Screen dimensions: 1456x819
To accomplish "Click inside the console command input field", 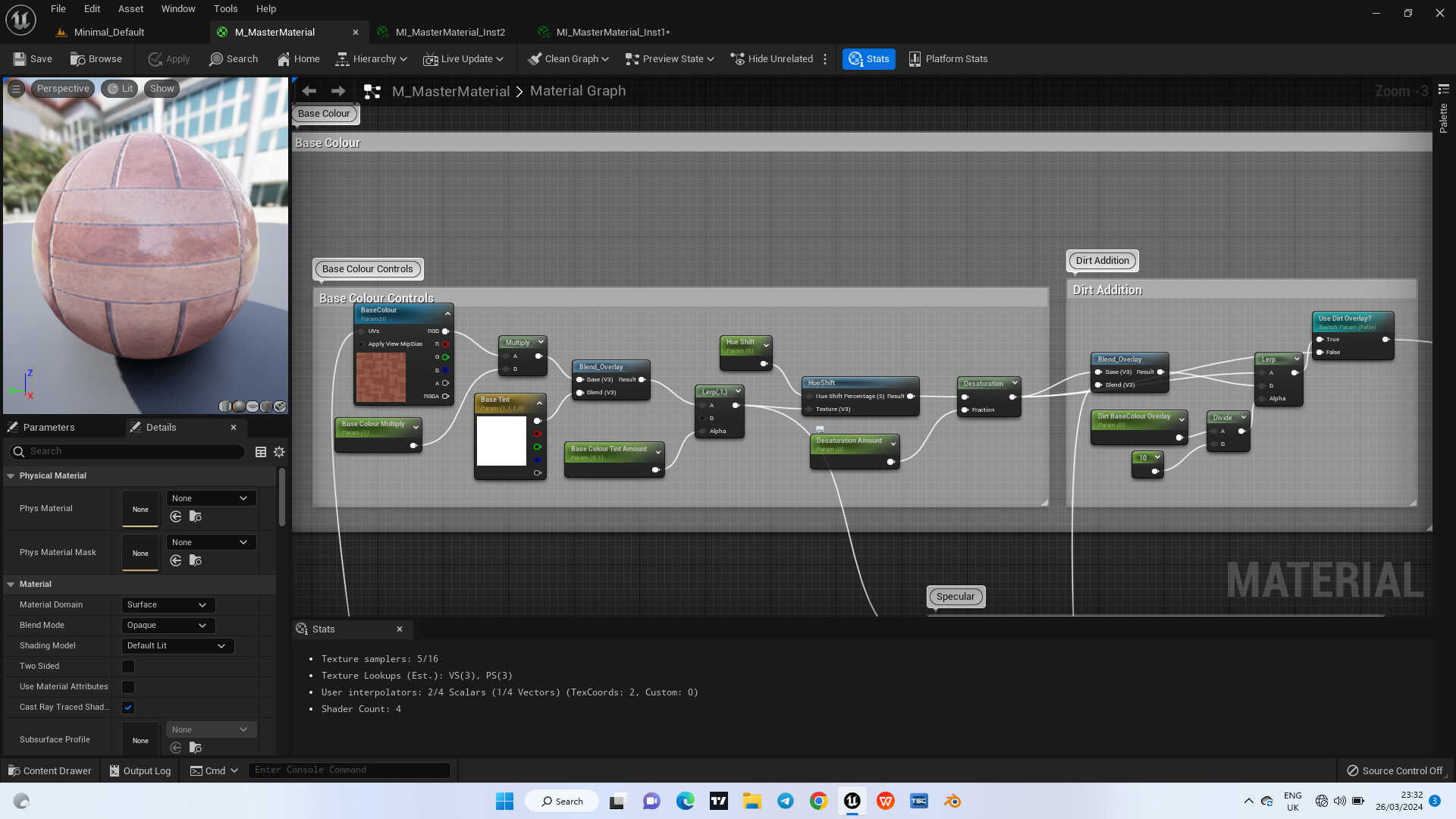I will click(x=349, y=769).
